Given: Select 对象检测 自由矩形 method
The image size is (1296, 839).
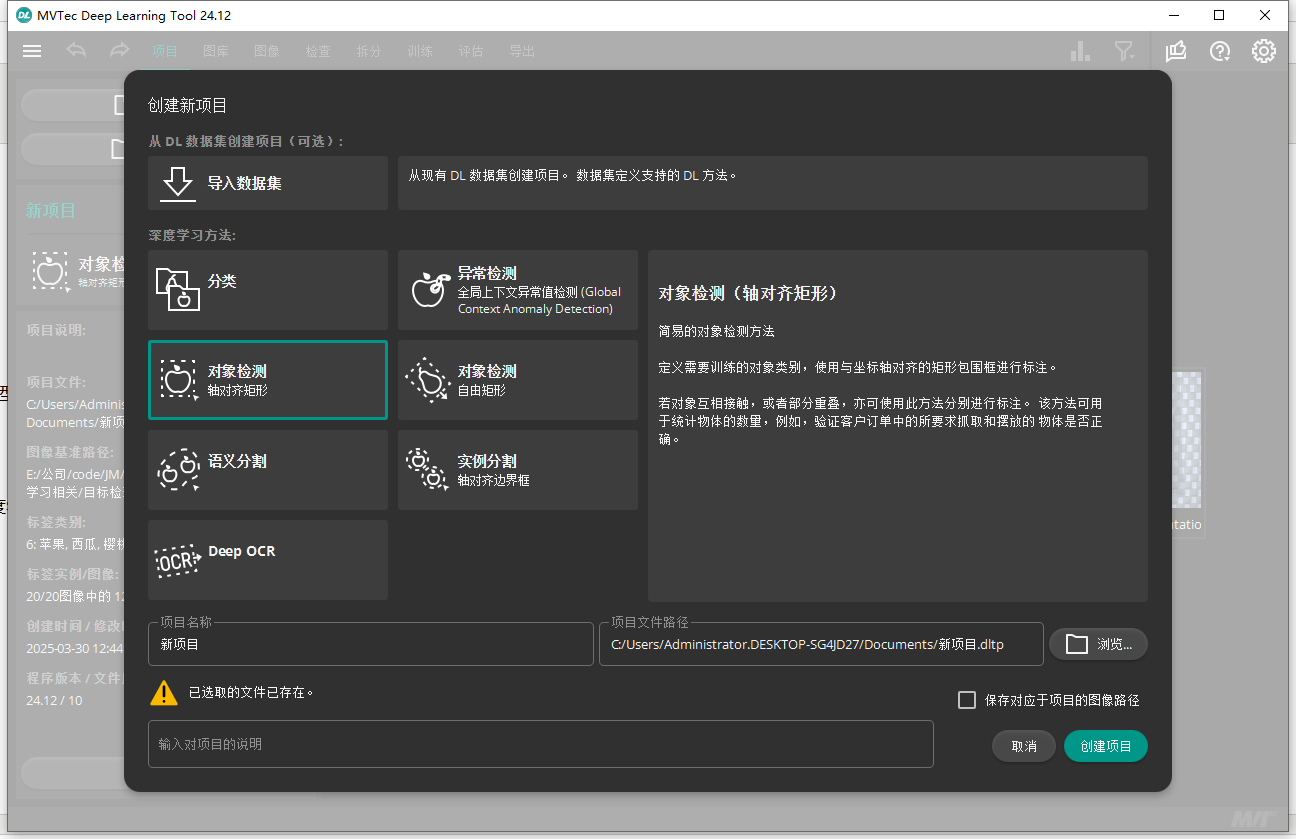Looking at the screenshot, I should click(x=517, y=380).
